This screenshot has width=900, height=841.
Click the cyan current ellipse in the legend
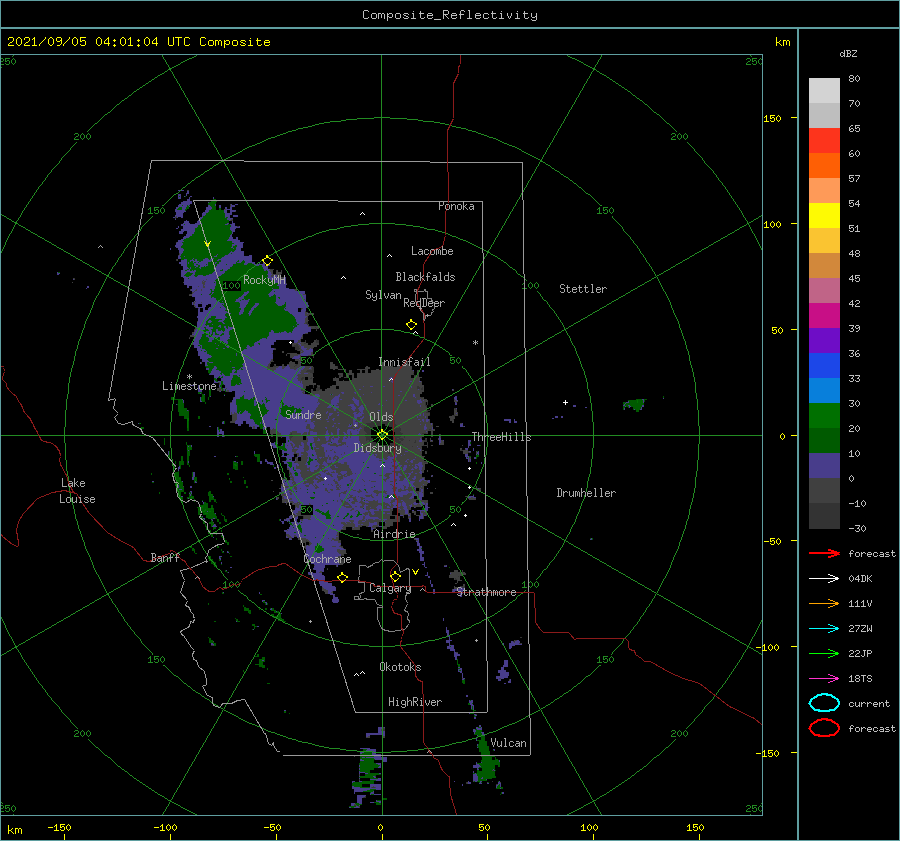click(x=824, y=703)
